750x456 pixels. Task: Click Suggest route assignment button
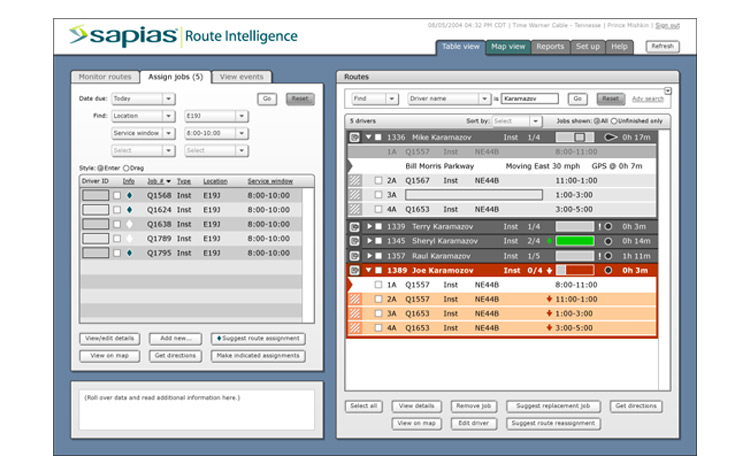coord(258,338)
